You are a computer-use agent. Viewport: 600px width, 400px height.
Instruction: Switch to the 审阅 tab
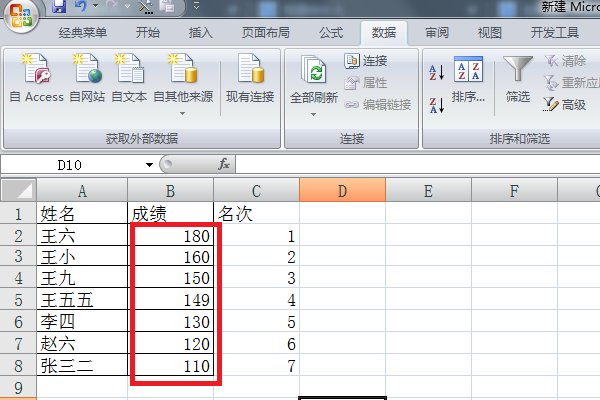(437, 33)
